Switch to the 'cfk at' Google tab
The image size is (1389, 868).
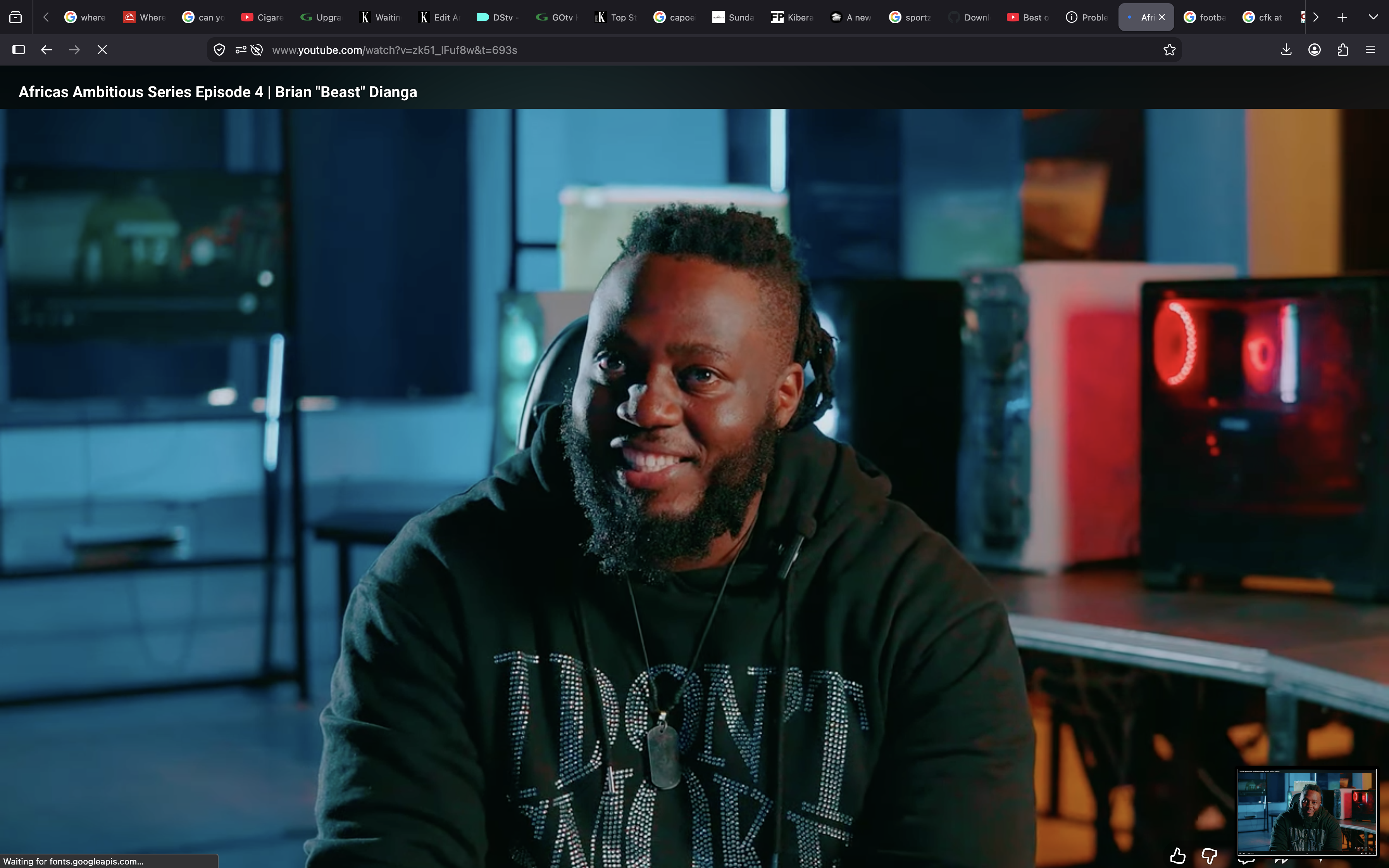pos(1263,17)
